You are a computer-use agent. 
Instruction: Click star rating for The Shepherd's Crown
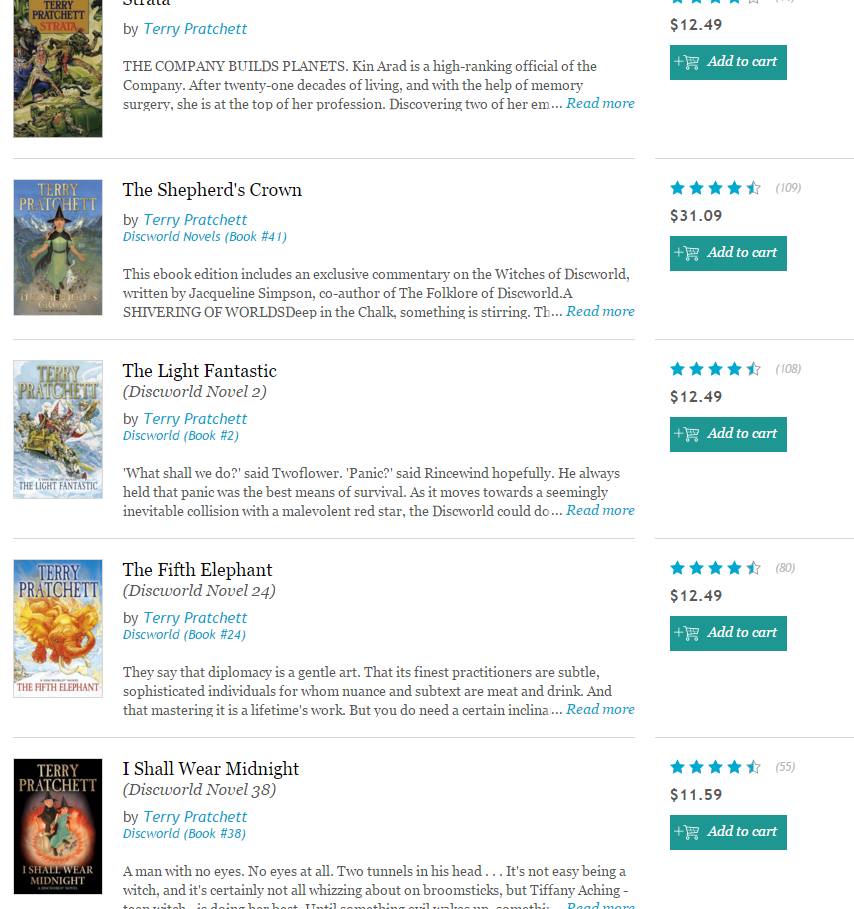pos(715,188)
